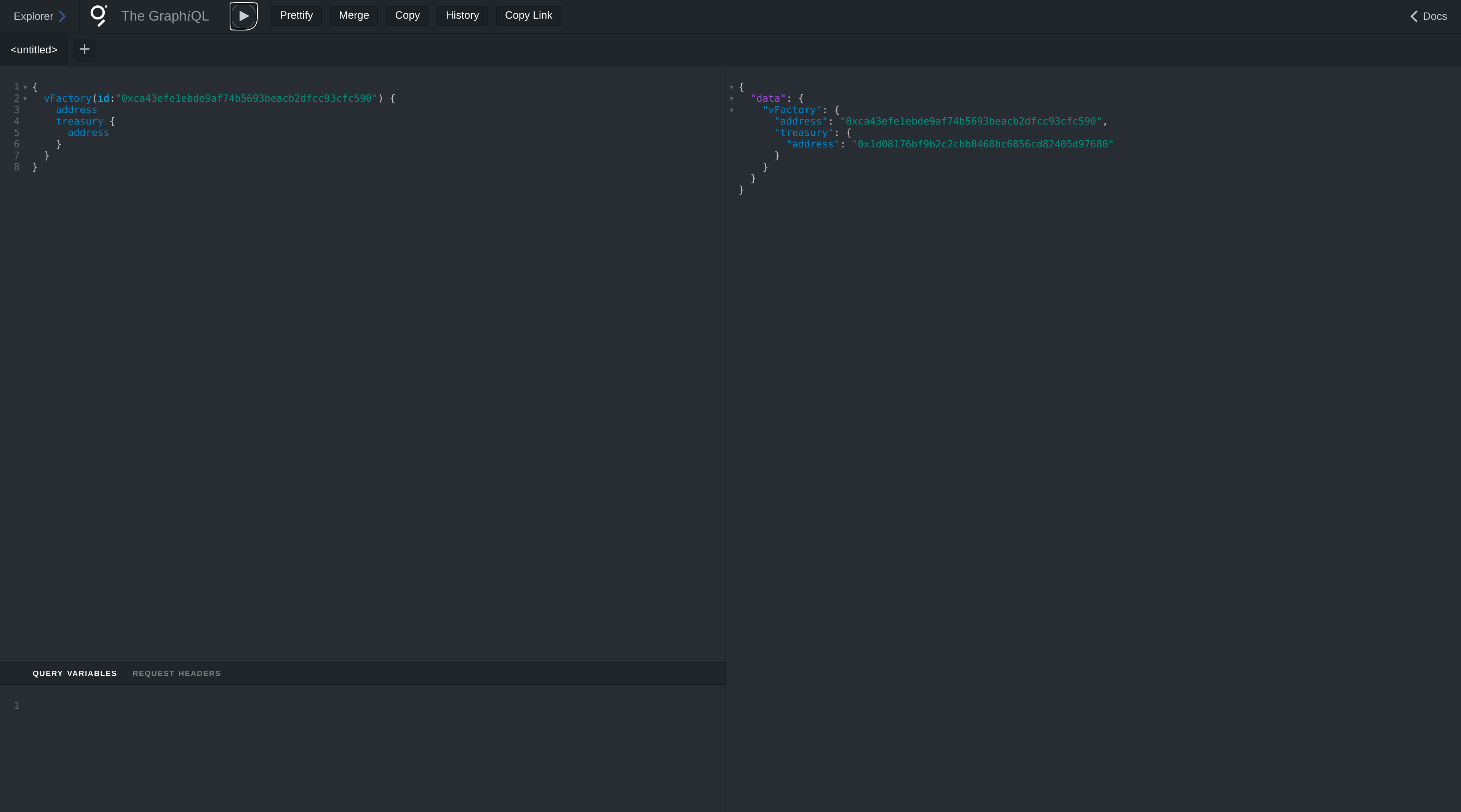This screenshot has width=1461, height=812.
Task: Collapse the "data" object in results
Action: (x=732, y=99)
